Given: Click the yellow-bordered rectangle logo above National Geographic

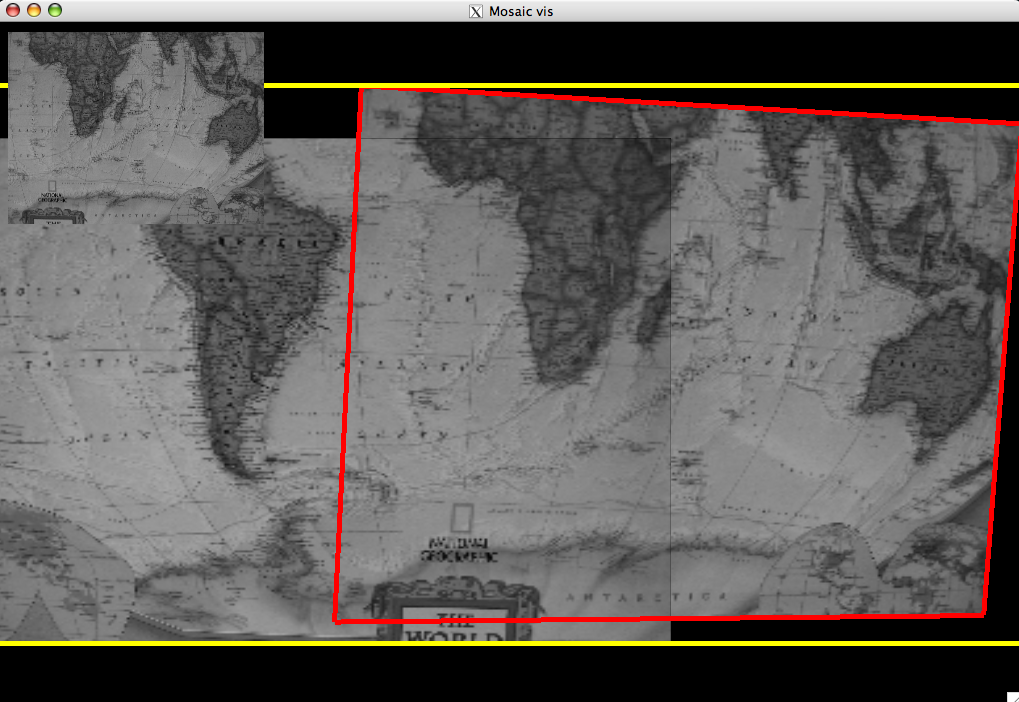Looking at the screenshot, I should [461, 517].
